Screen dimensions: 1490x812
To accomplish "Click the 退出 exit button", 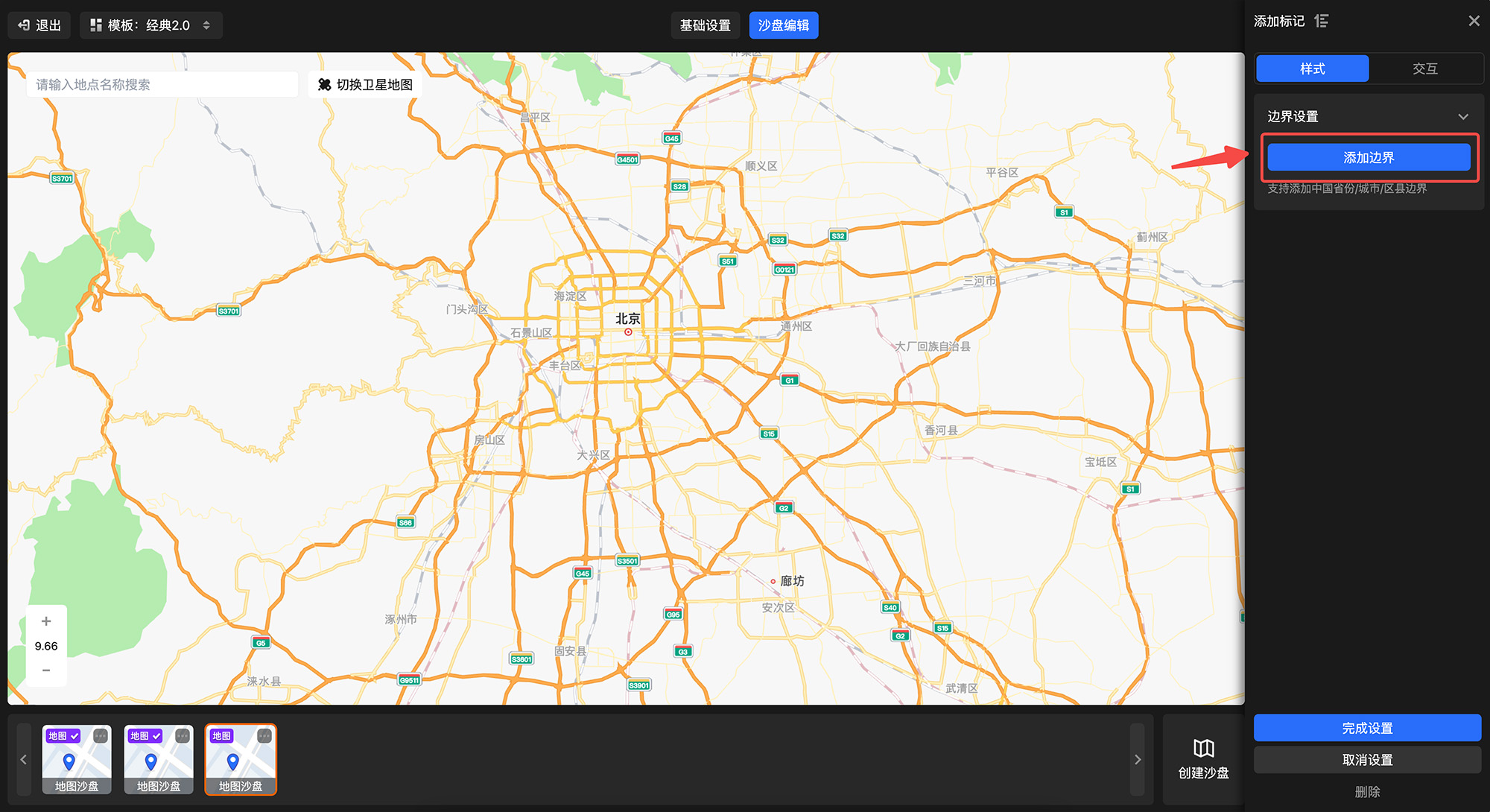I will coord(39,25).
